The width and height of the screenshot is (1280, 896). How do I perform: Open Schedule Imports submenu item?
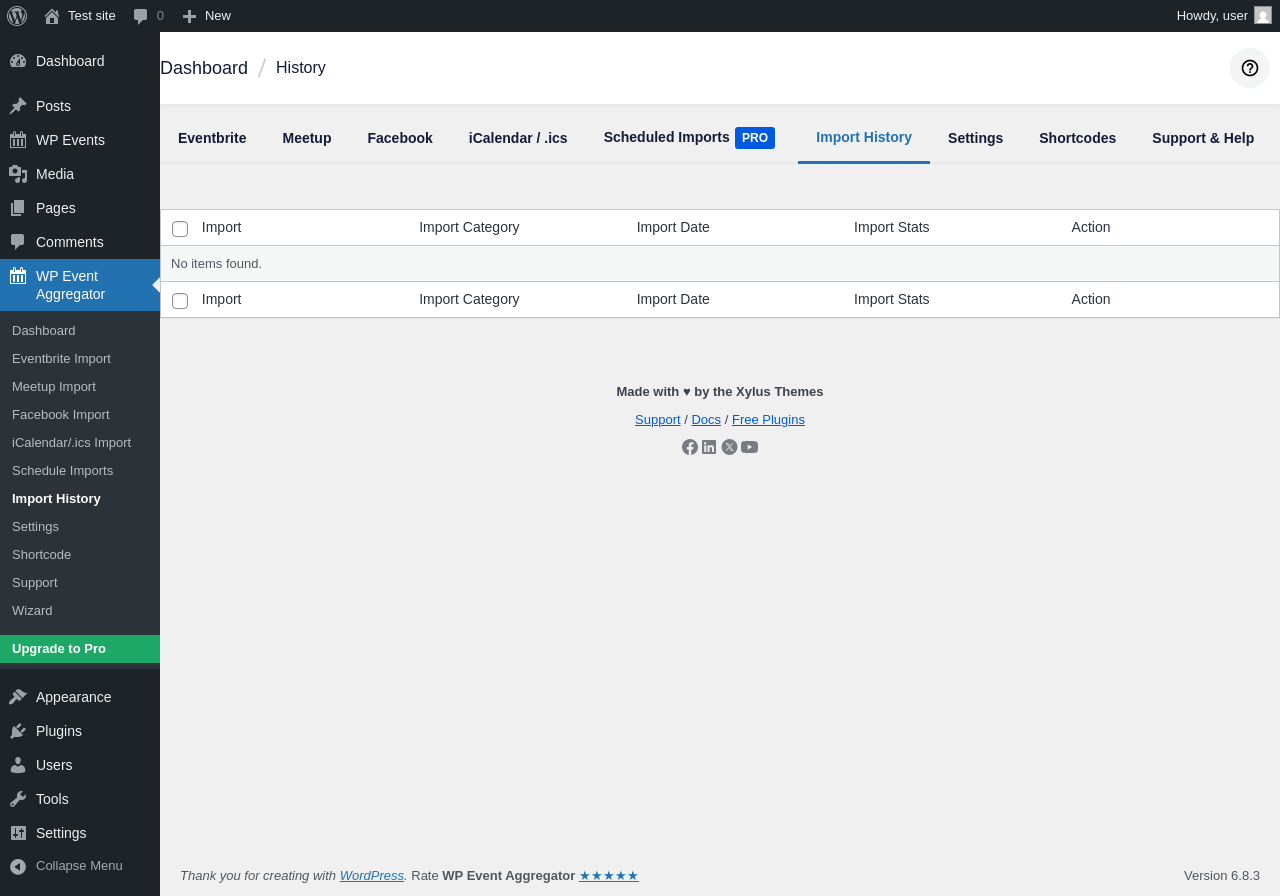[80, 471]
